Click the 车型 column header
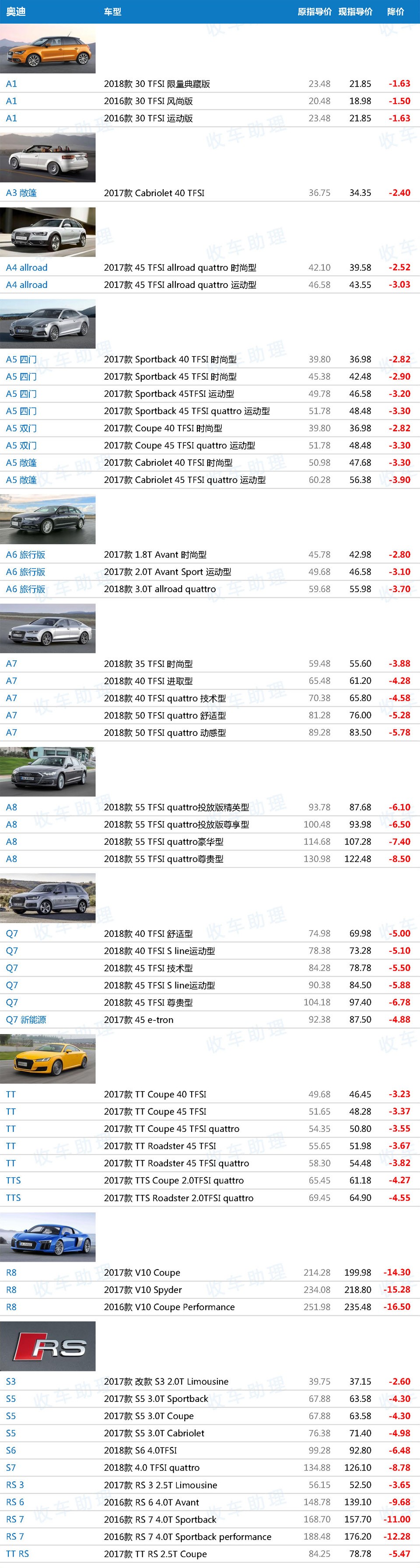 pyautogui.click(x=113, y=11)
